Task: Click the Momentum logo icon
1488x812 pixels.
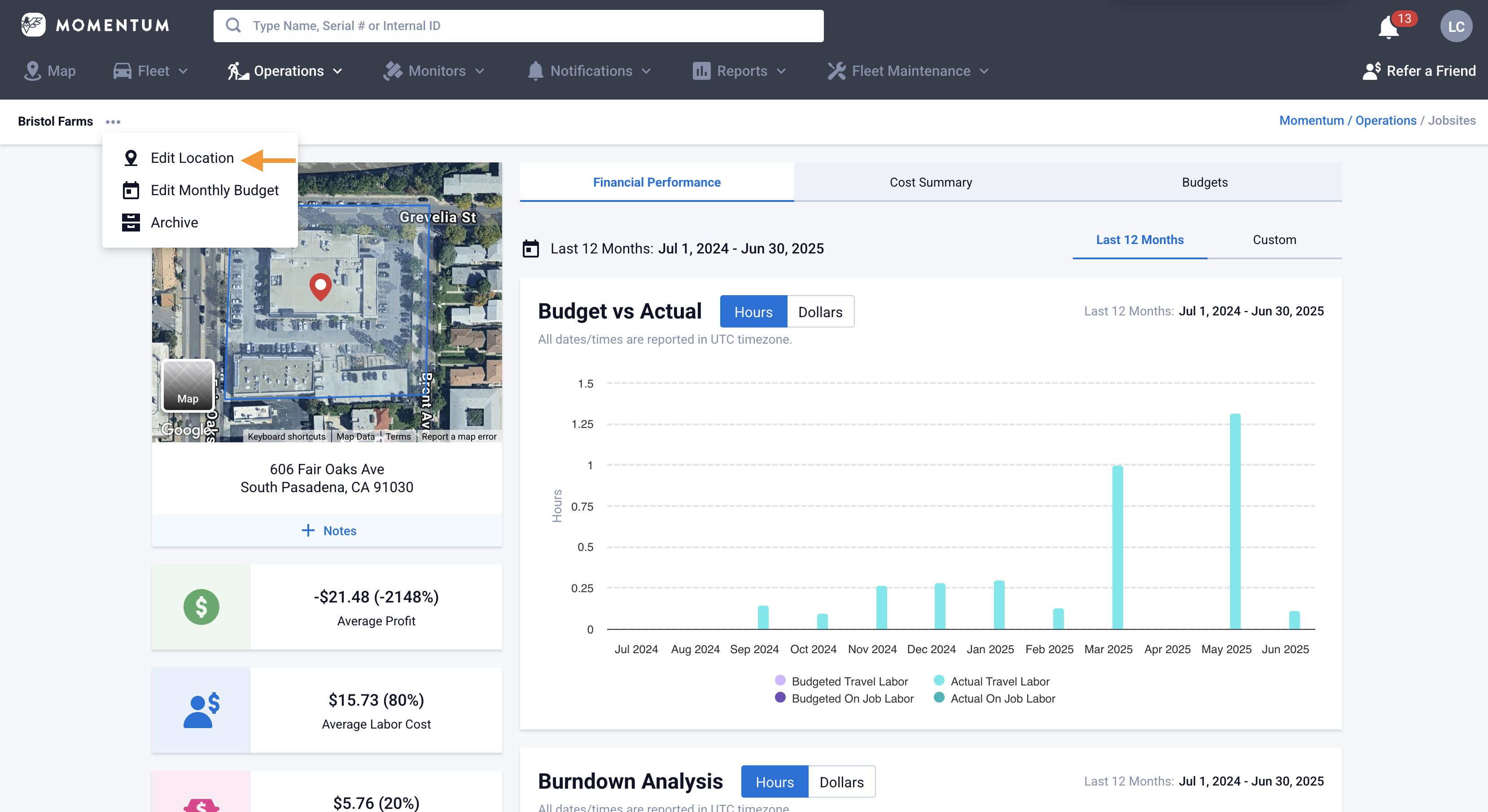Action: coord(33,25)
